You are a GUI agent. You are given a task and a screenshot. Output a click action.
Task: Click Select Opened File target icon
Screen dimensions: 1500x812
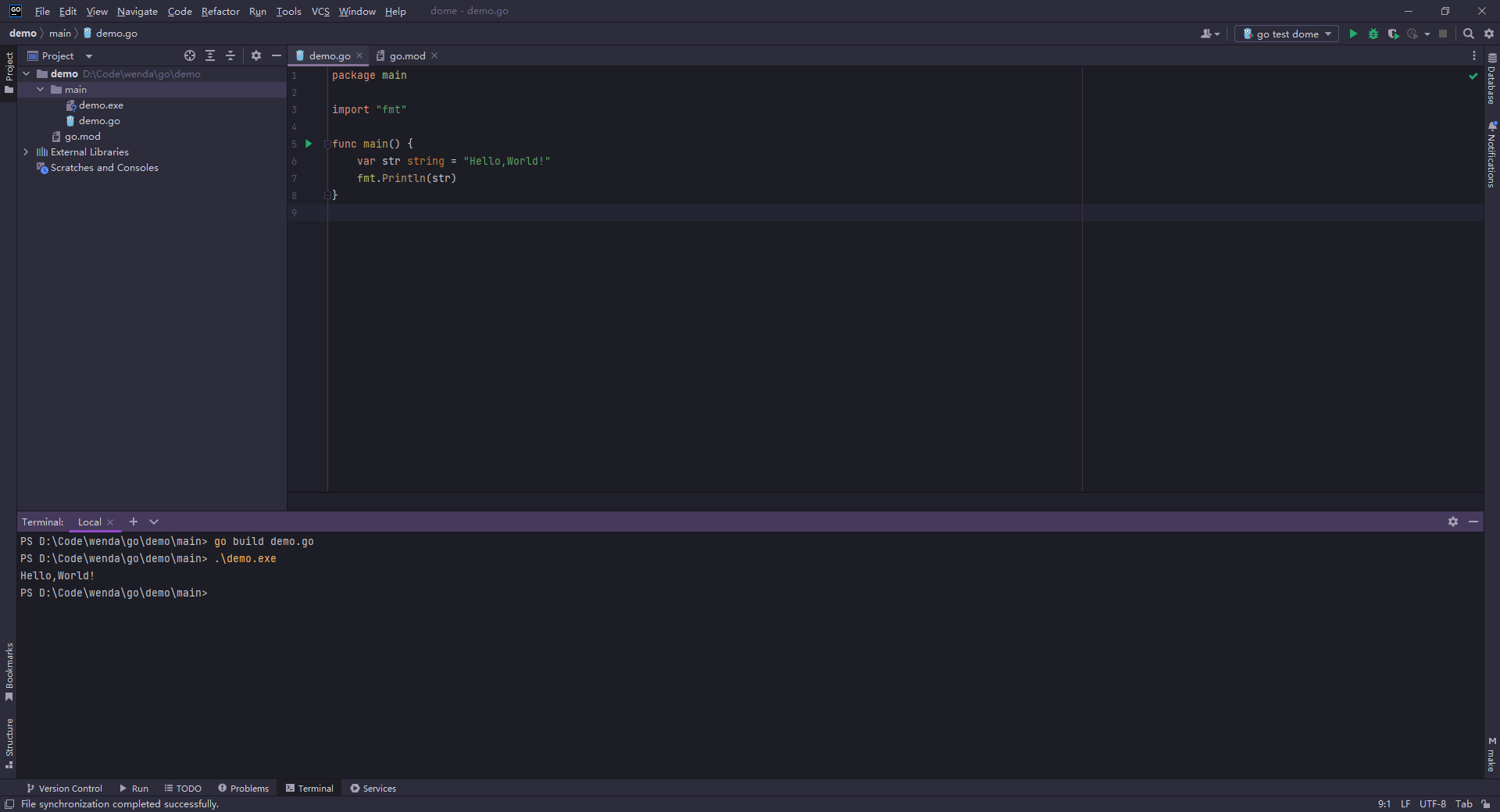(x=190, y=55)
